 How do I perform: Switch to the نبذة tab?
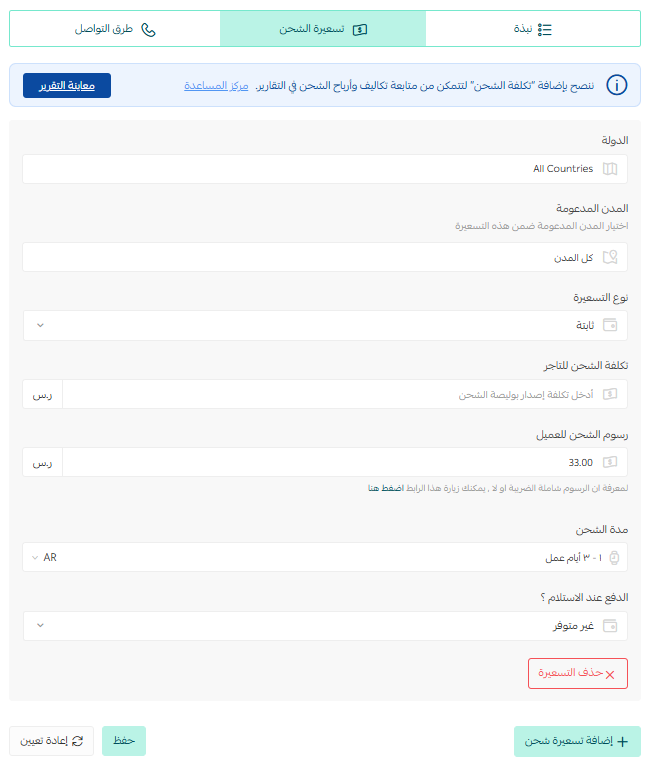pyautogui.click(x=533, y=29)
